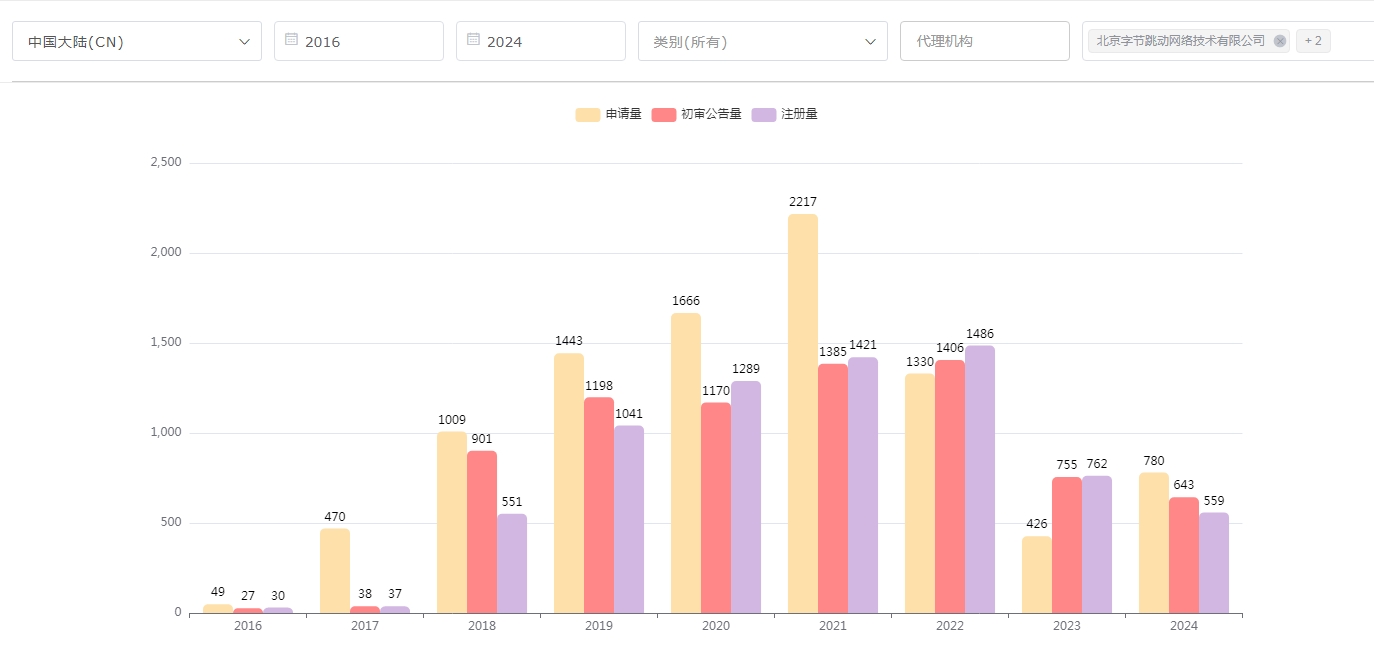Click calendar icon in 2024 end field
The height and width of the screenshot is (658, 1374).
pos(473,40)
